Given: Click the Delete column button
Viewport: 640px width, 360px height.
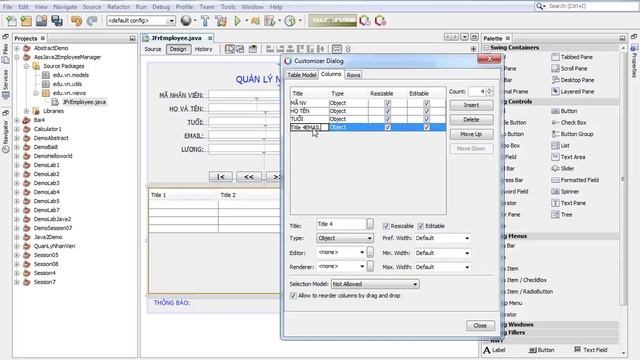Looking at the screenshot, I should pos(471,120).
